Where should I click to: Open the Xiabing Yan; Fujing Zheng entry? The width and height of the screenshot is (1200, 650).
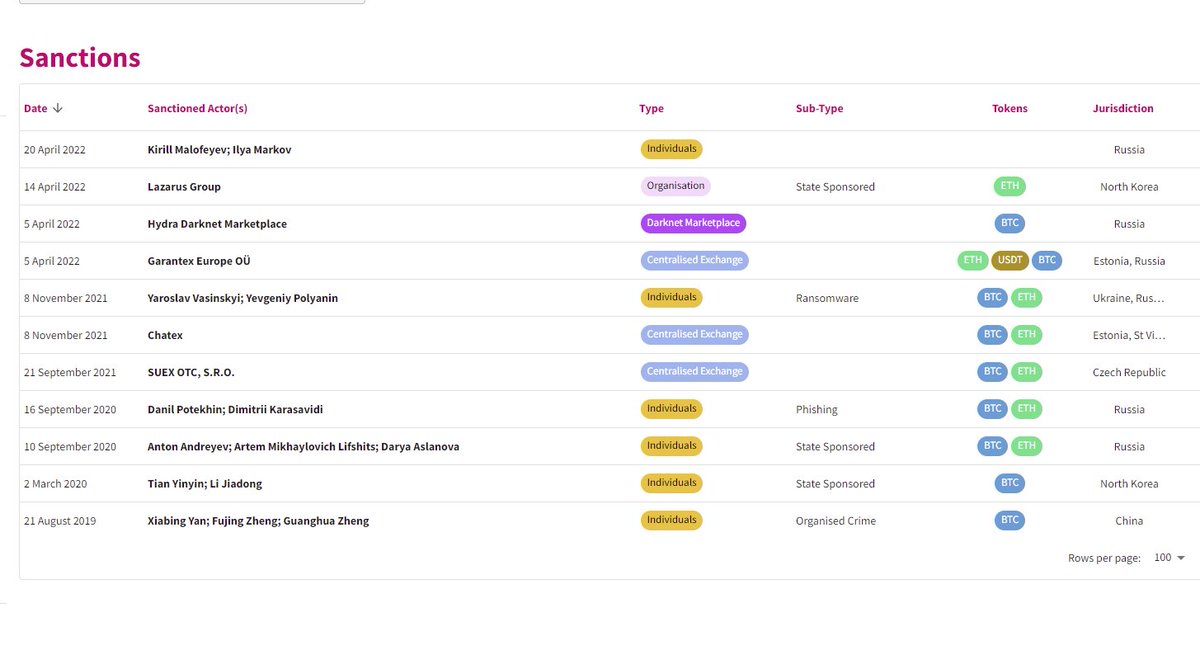(258, 520)
